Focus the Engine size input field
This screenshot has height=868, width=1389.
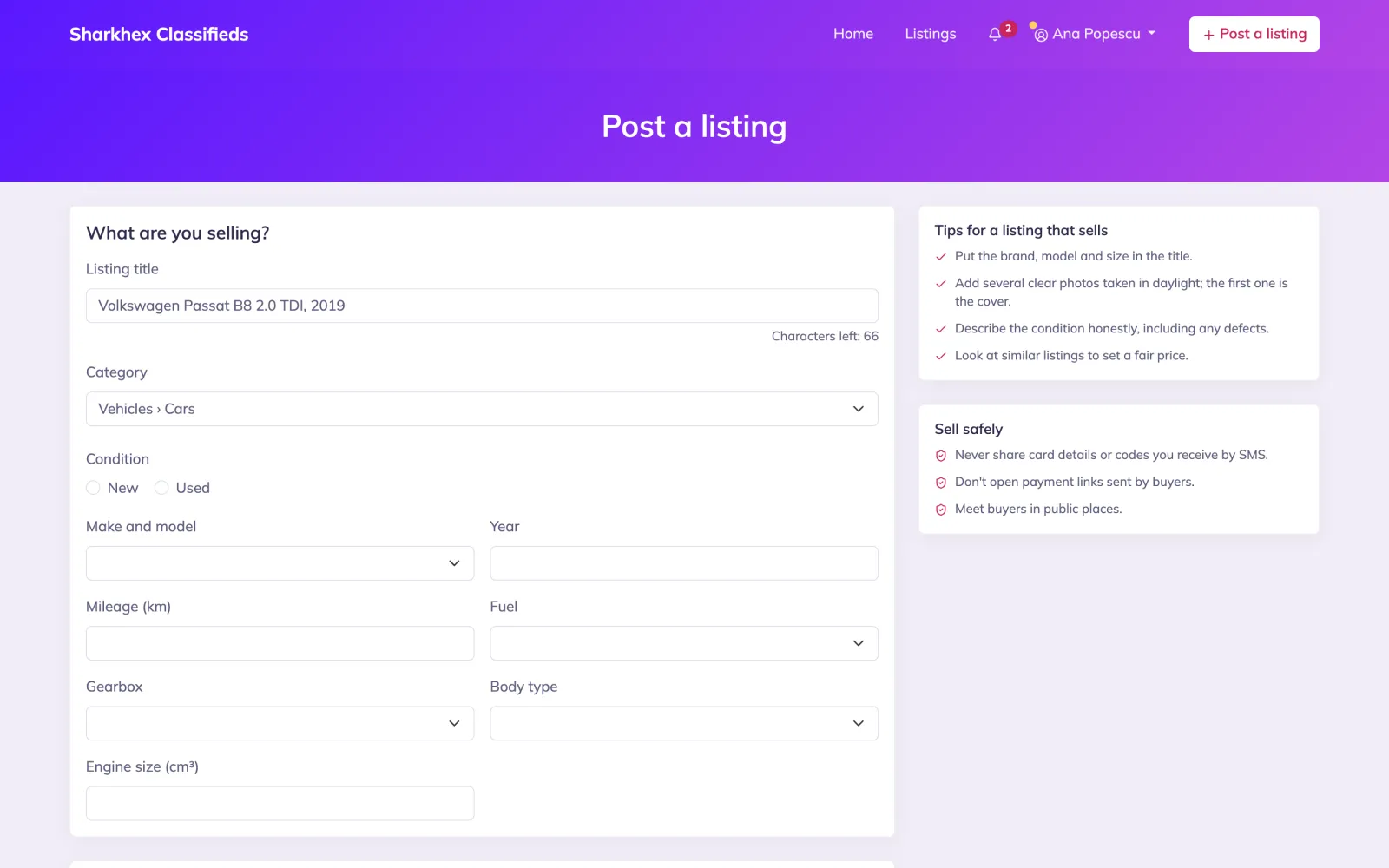(280, 804)
